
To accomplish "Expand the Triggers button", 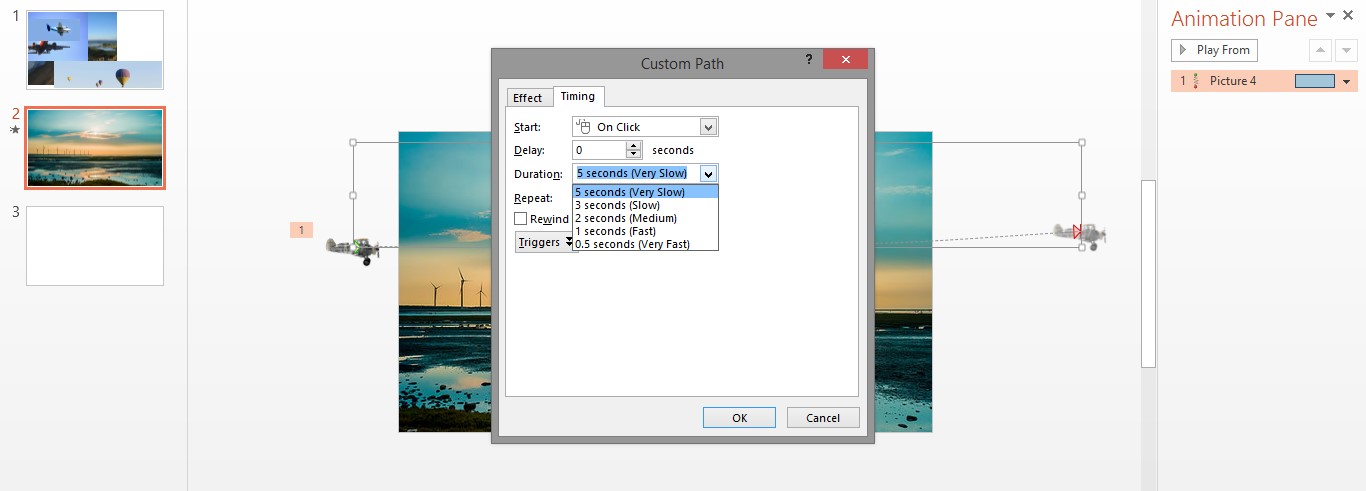I will (x=544, y=242).
